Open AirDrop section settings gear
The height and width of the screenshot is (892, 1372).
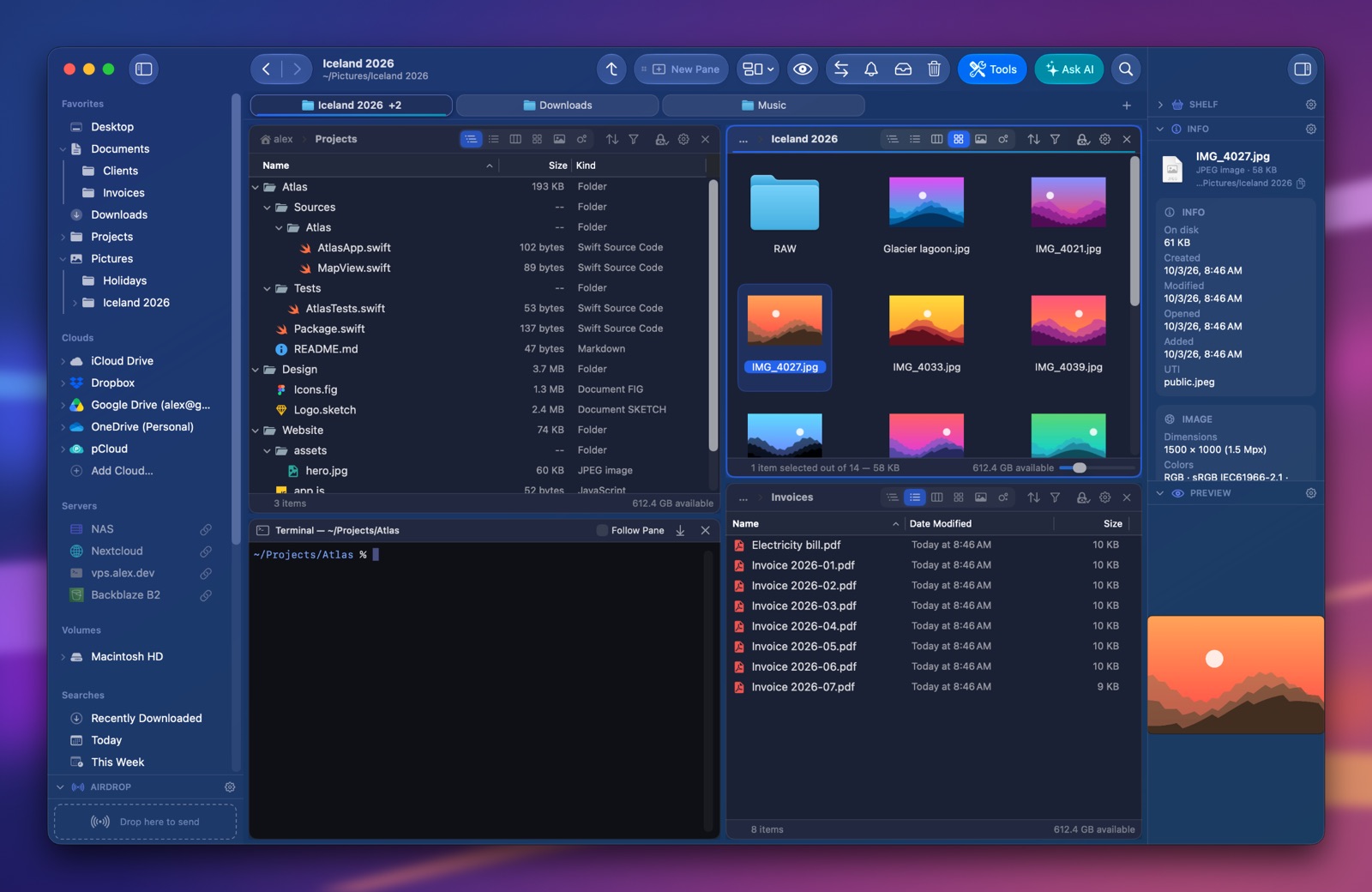coord(230,787)
